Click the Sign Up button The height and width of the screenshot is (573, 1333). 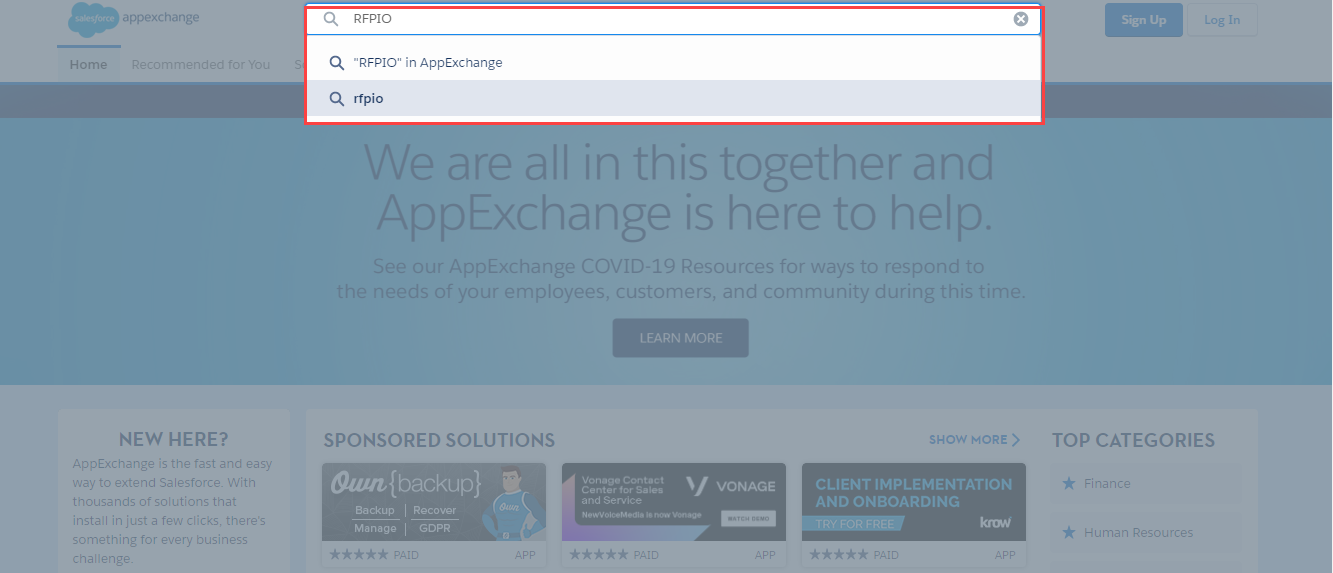1143,20
